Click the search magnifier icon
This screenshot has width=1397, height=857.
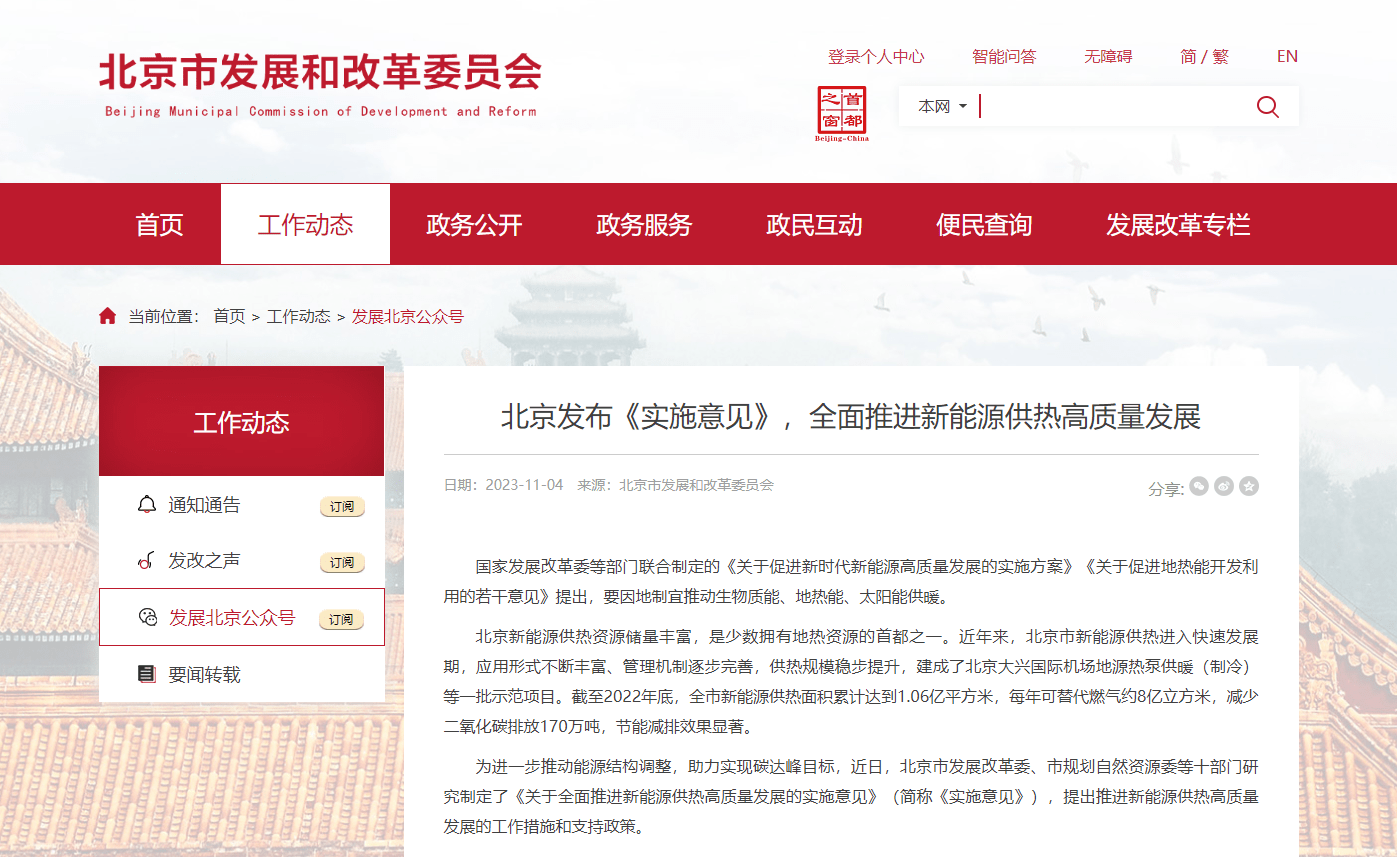(x=1267, y=107)
